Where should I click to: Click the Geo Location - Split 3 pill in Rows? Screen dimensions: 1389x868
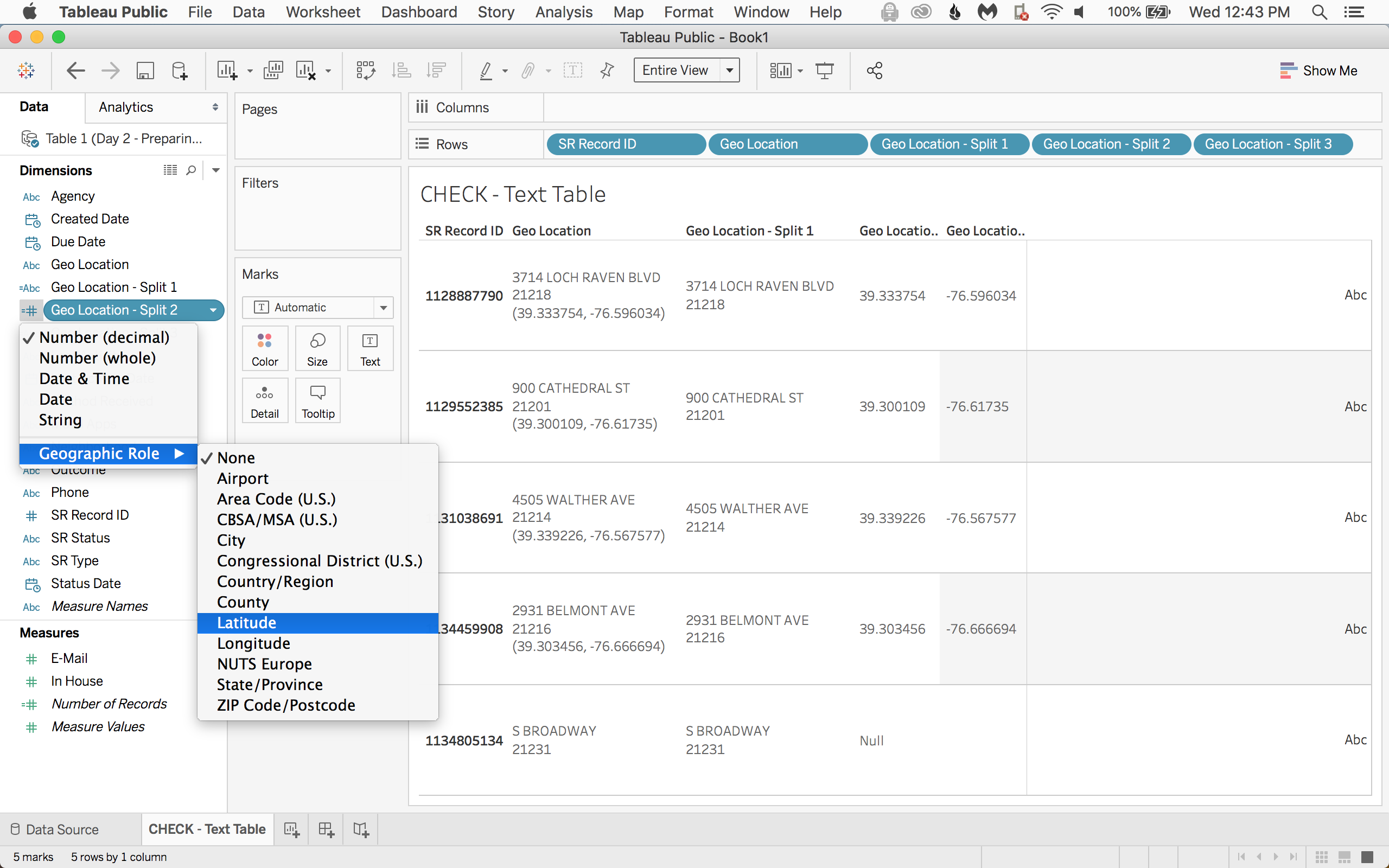[x=1272, y=144]
